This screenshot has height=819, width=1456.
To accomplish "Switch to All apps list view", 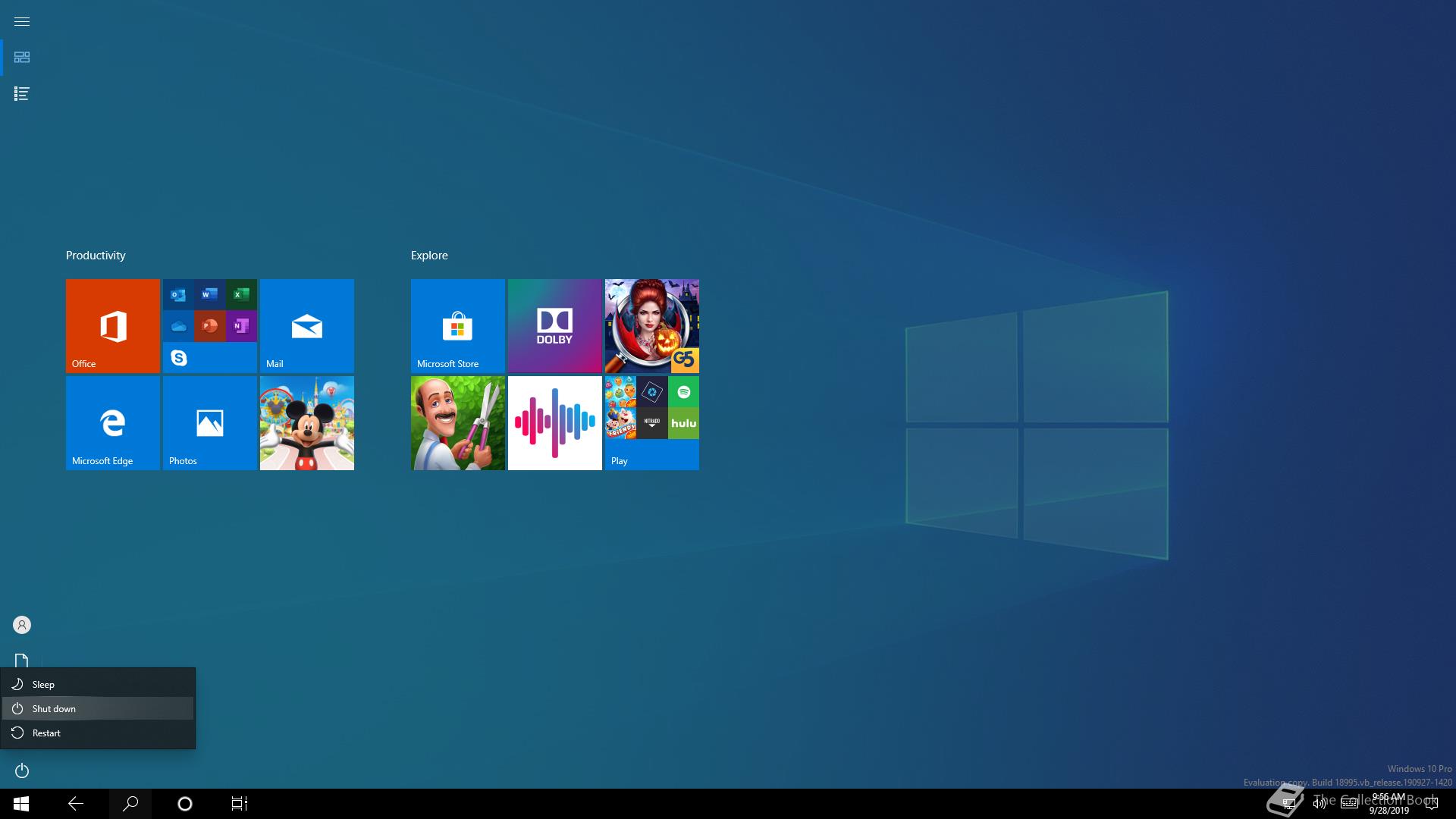I will [x=22, y=94].
